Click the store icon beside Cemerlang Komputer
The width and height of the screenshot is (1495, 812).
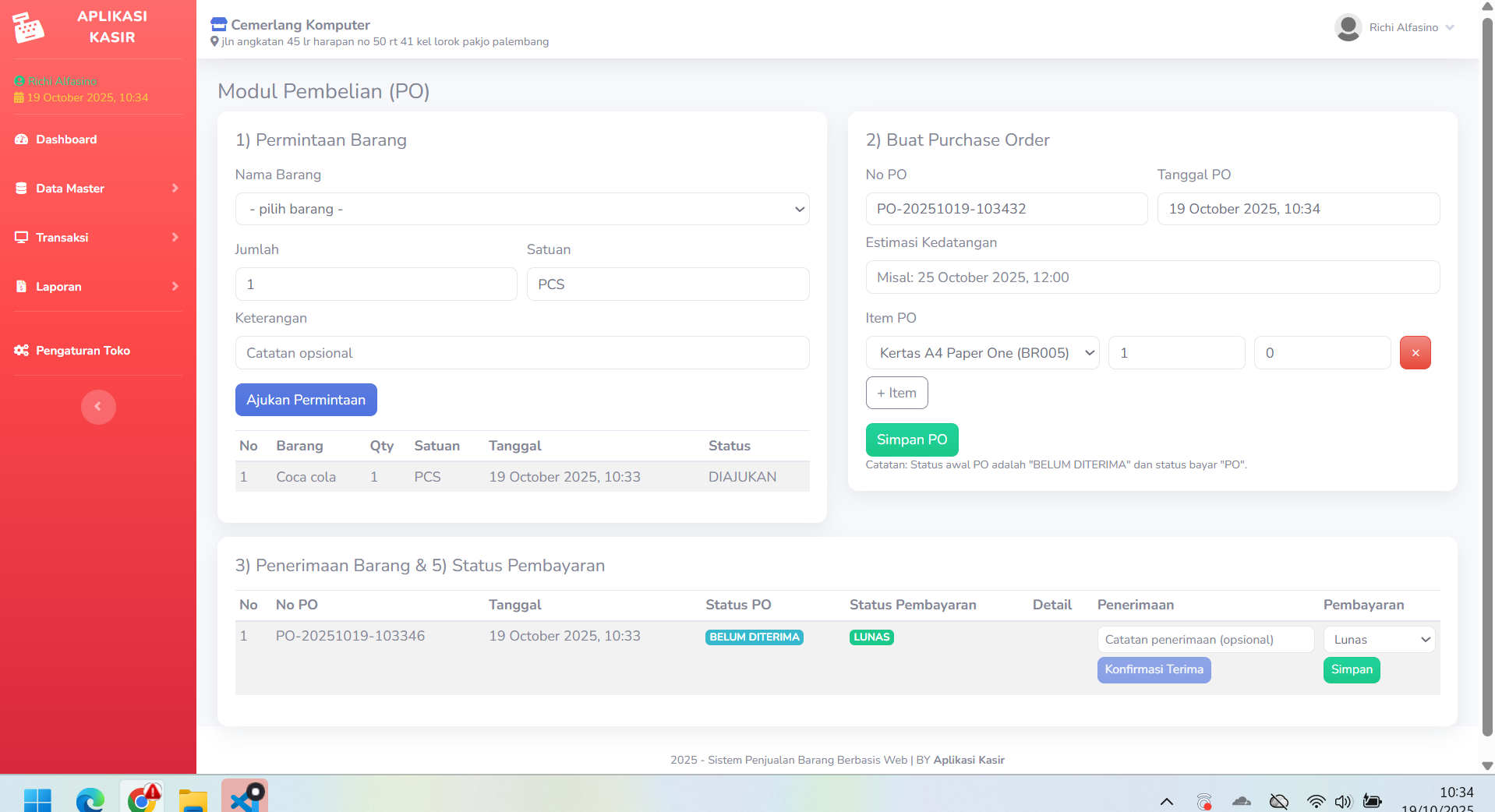[219, 25]
